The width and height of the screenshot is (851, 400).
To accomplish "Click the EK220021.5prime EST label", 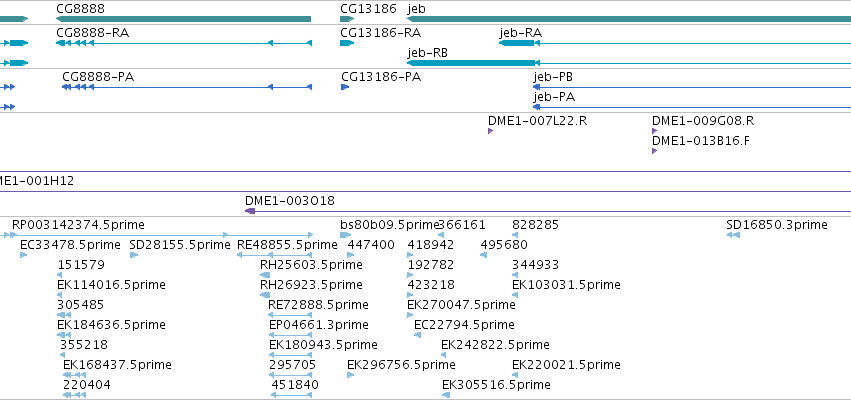I will click(x=566, y=365).
